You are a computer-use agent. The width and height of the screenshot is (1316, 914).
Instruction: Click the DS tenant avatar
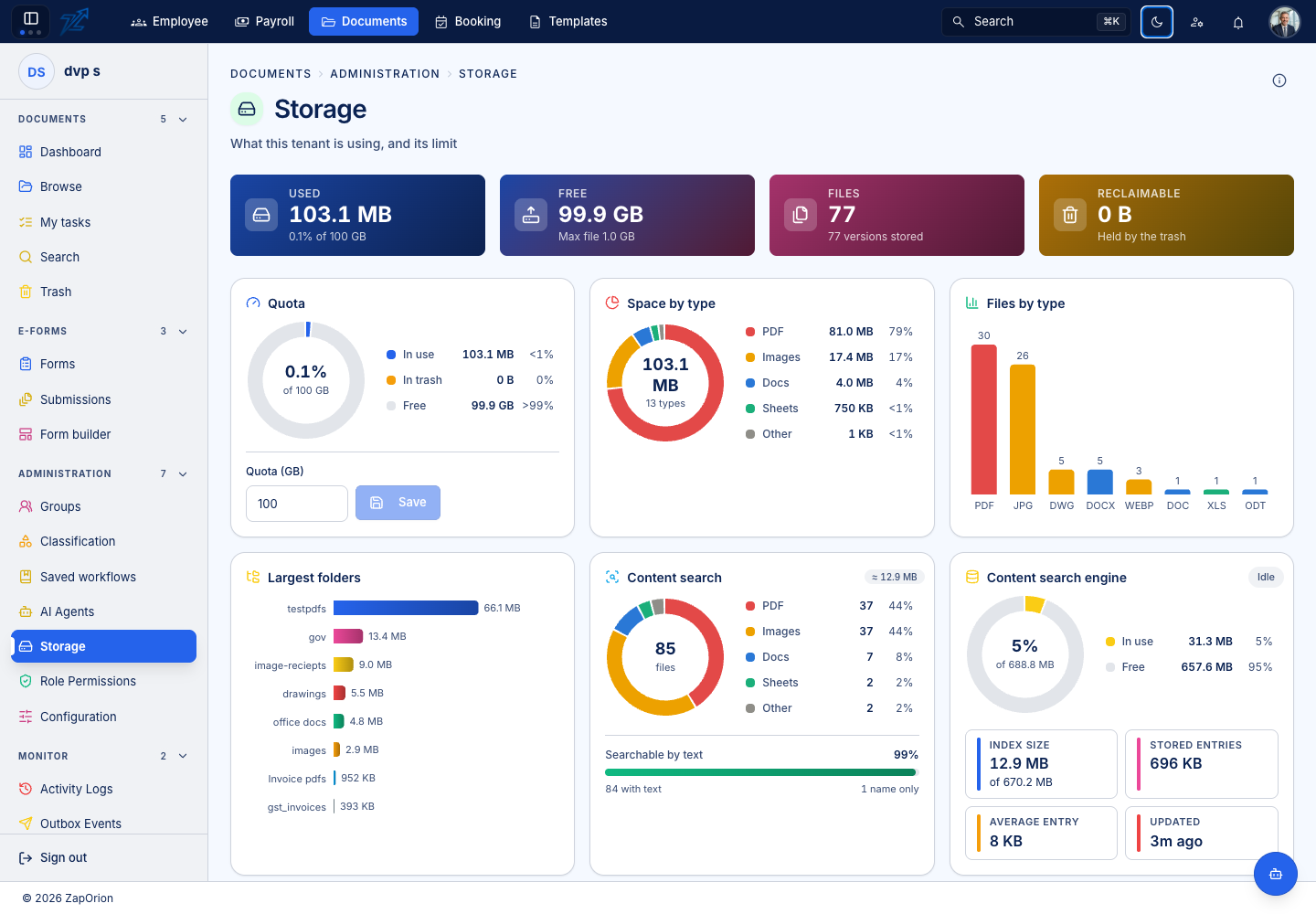pos(37,71)
